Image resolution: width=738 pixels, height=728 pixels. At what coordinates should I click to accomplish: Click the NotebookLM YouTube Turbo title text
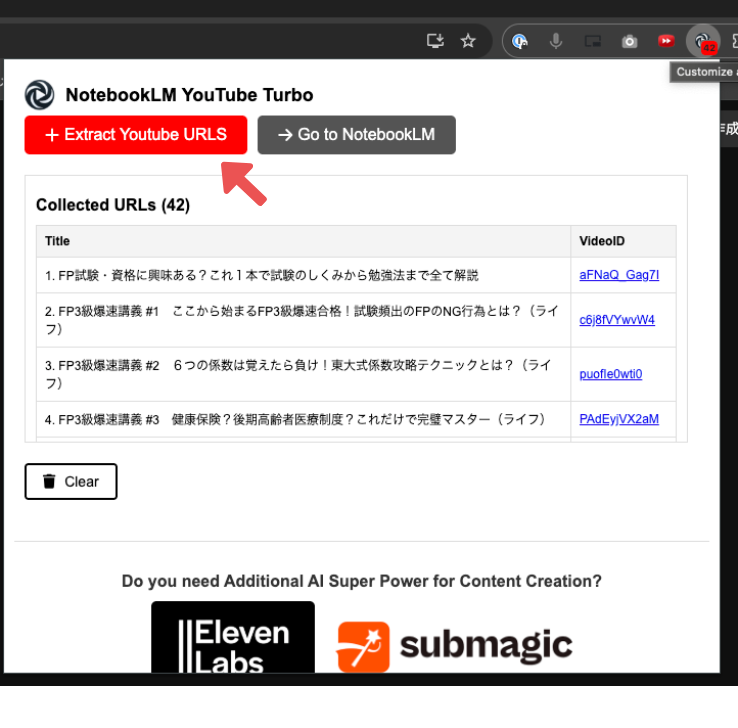click(189, 95)
